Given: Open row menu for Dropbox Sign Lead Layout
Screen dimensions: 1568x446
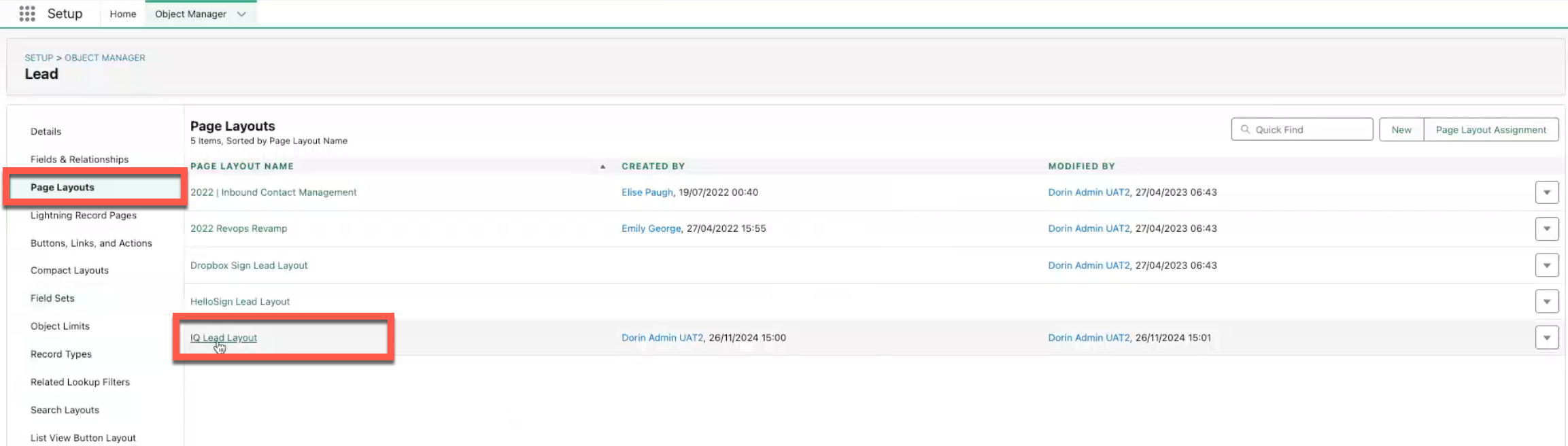Looking at the screenshot, I should pos(1546,265).
